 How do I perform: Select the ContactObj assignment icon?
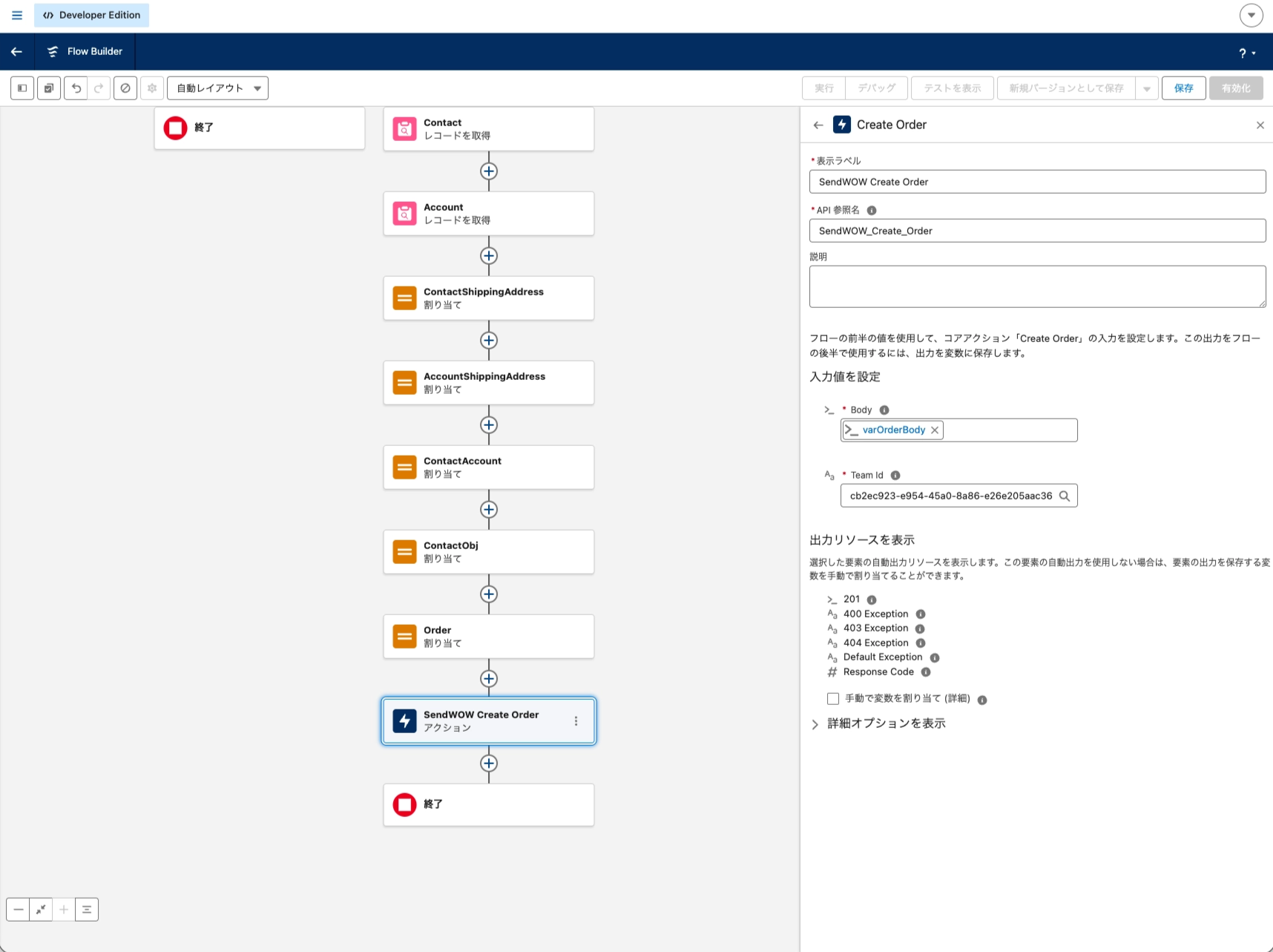coord(404,552)
